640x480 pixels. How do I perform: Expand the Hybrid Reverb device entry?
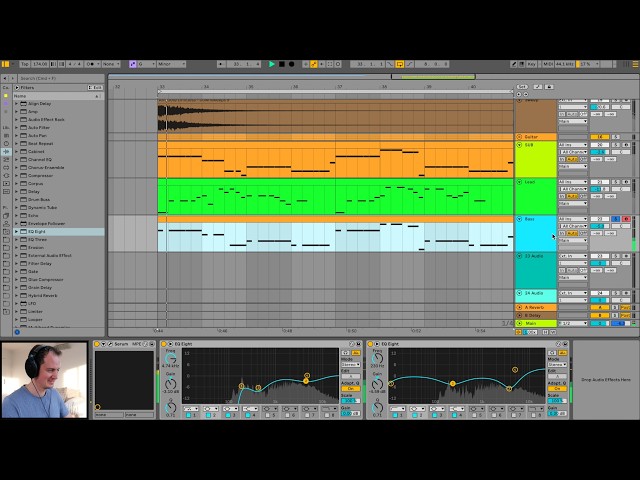tap(16, 296)
